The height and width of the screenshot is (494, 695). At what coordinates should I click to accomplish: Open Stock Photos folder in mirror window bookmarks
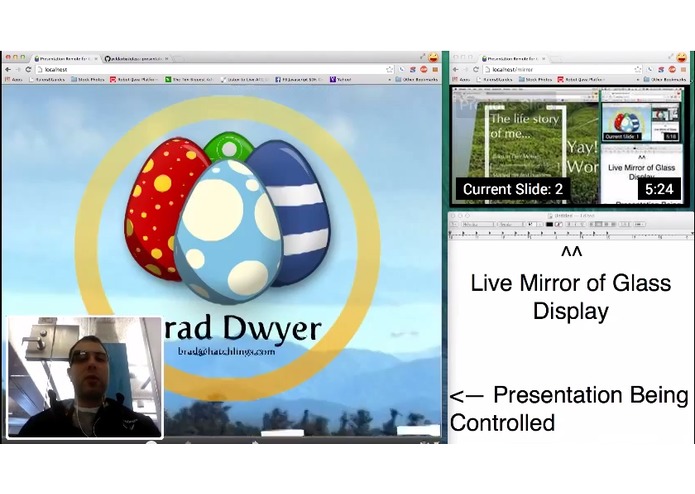tap(535, 80)
